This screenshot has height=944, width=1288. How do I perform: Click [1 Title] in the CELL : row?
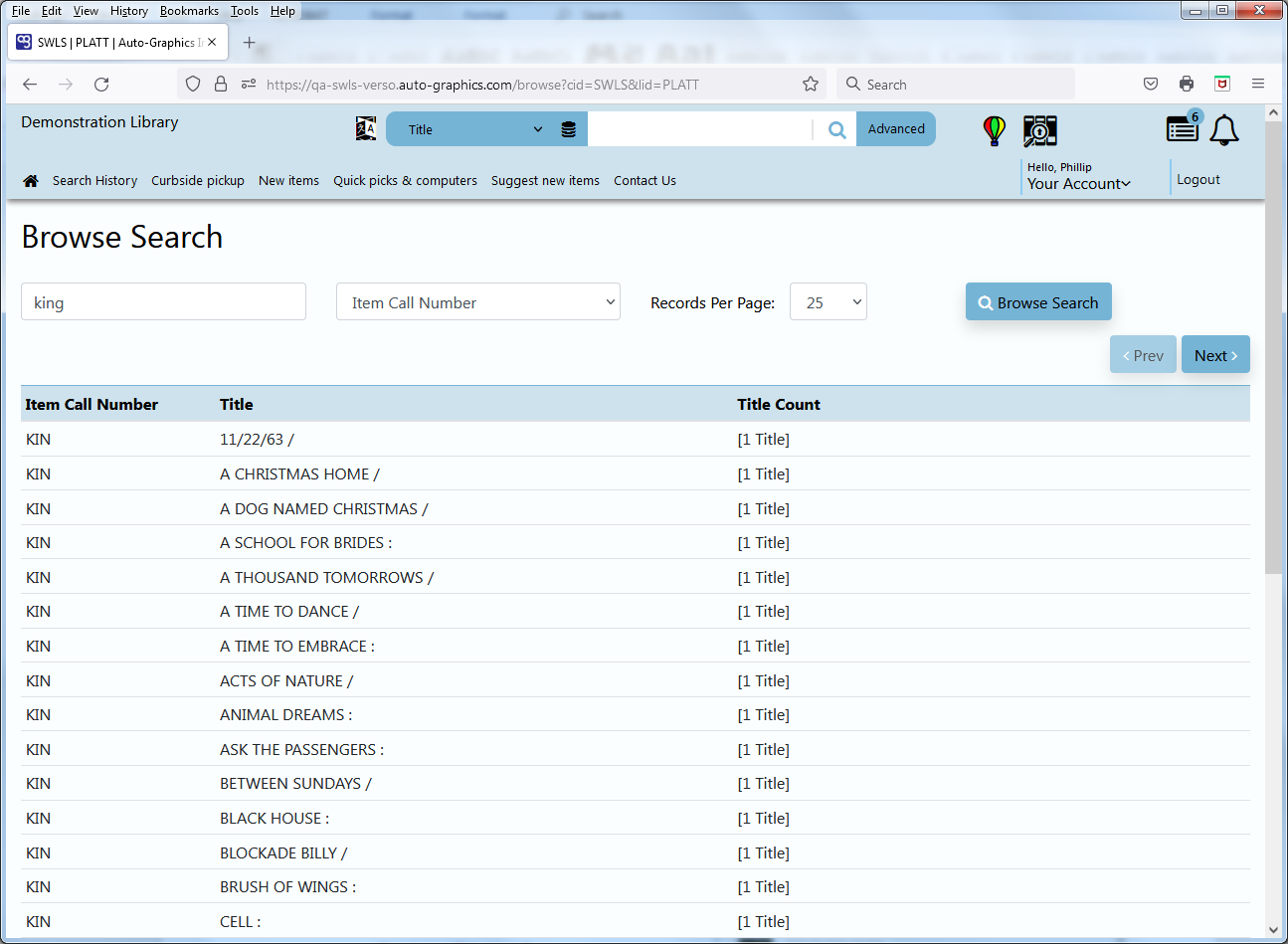763,922
